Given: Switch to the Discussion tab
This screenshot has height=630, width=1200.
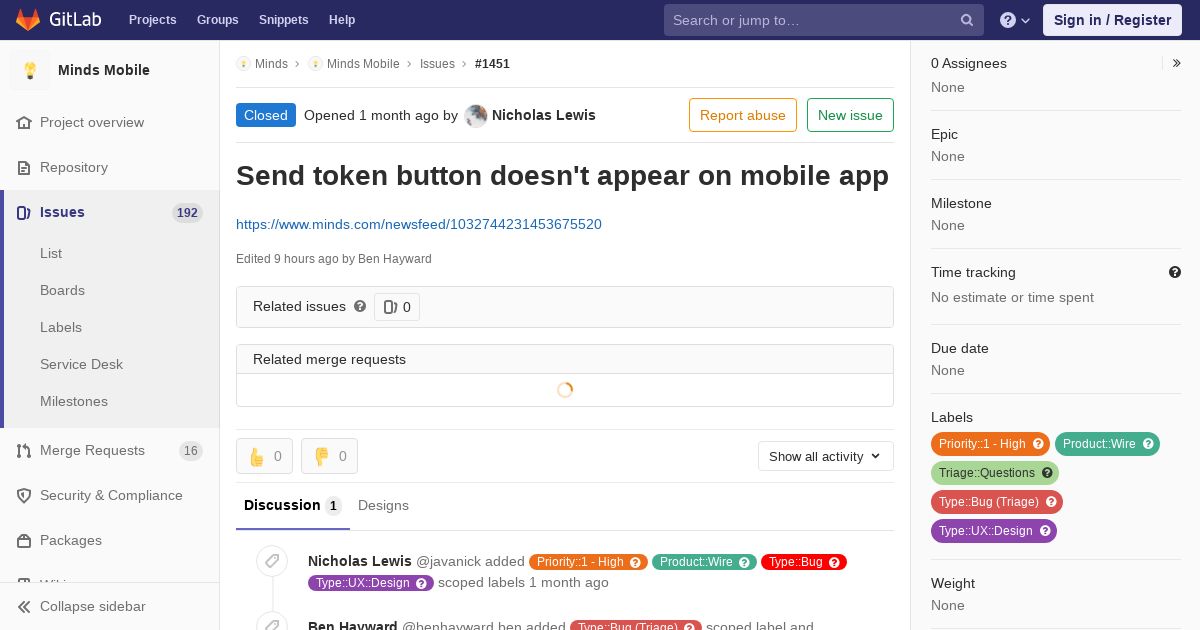Looking at the screenshot, I should click(293, 505).
